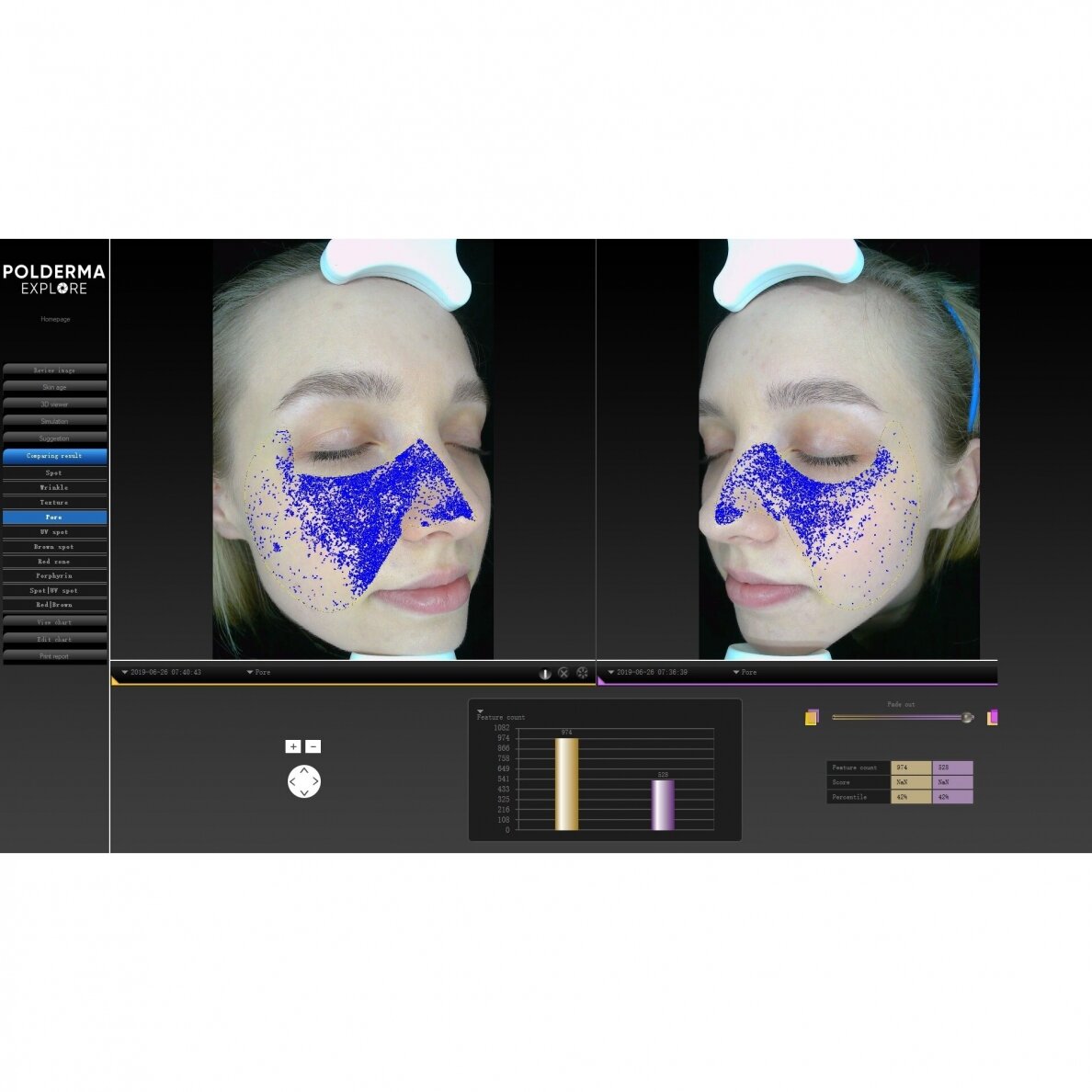Image resolution: width=1092 pixels, height=1092 pixels.
Task: Open the Skin age section
Action: [54, 387]
